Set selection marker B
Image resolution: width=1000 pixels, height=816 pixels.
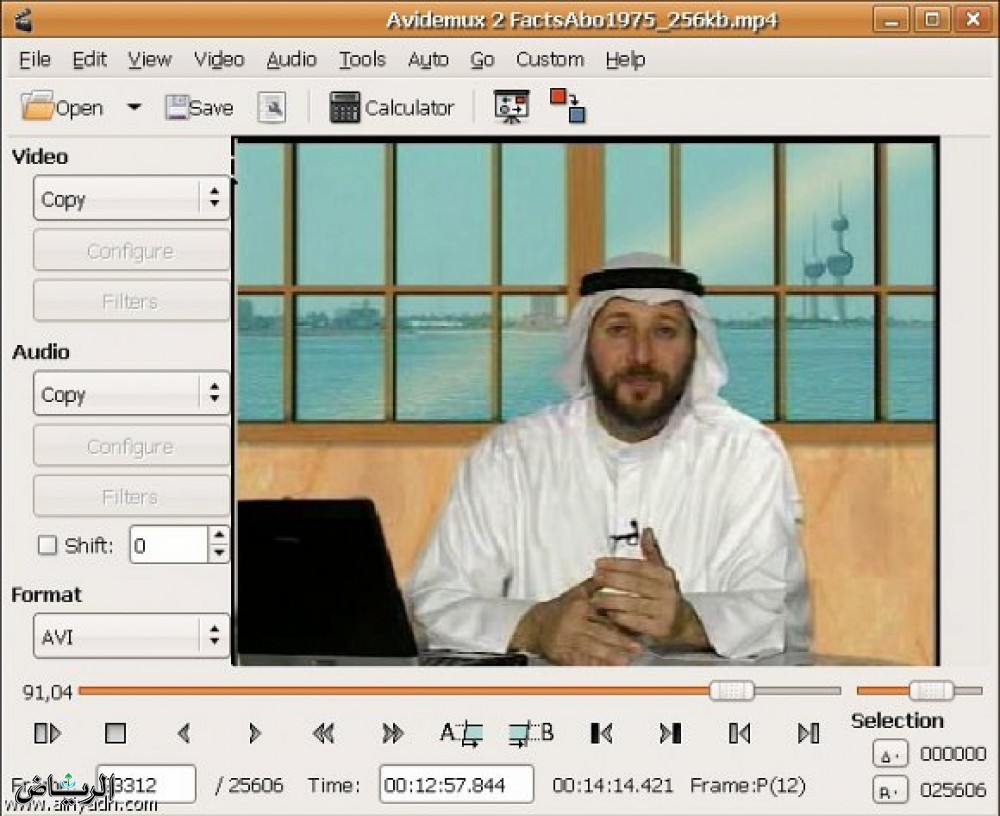tap(531, 734)
